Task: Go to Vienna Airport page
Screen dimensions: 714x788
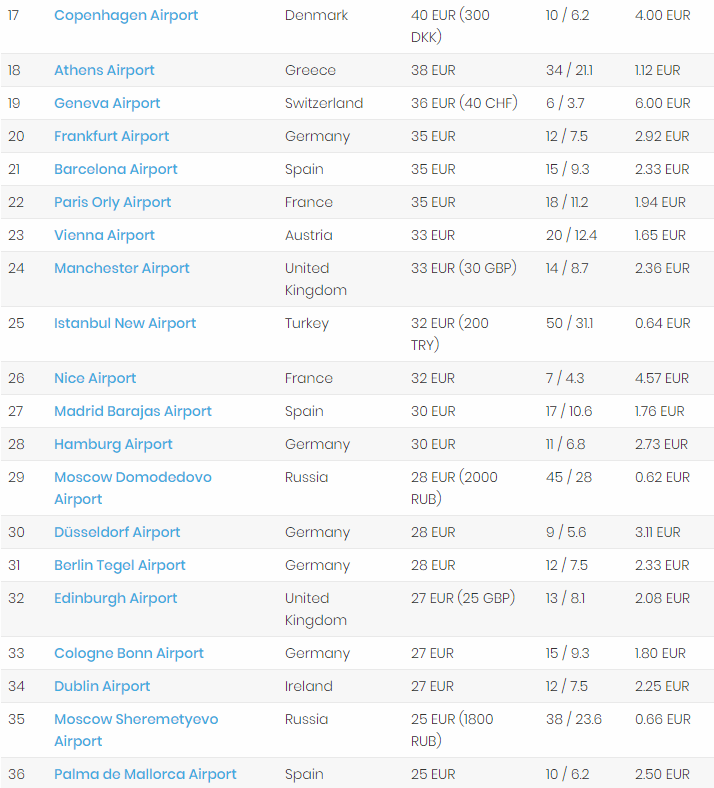Action: (104, 235)
